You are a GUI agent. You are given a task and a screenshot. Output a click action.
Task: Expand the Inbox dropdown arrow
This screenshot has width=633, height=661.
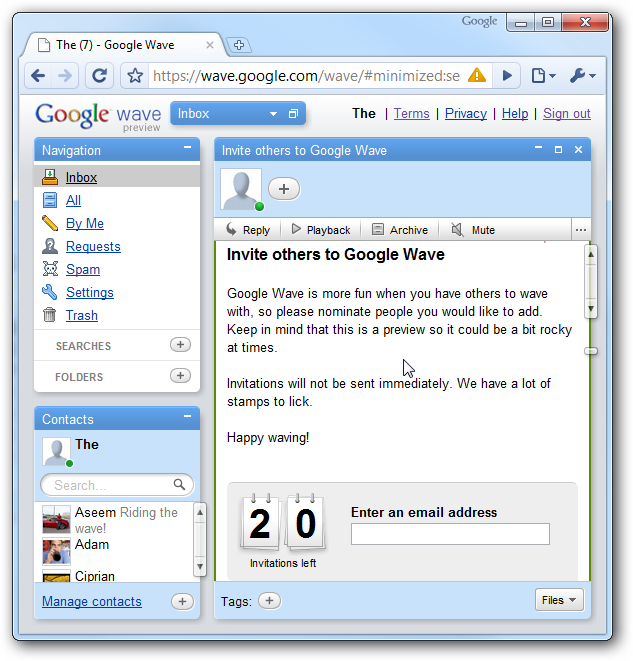[273, 114]
